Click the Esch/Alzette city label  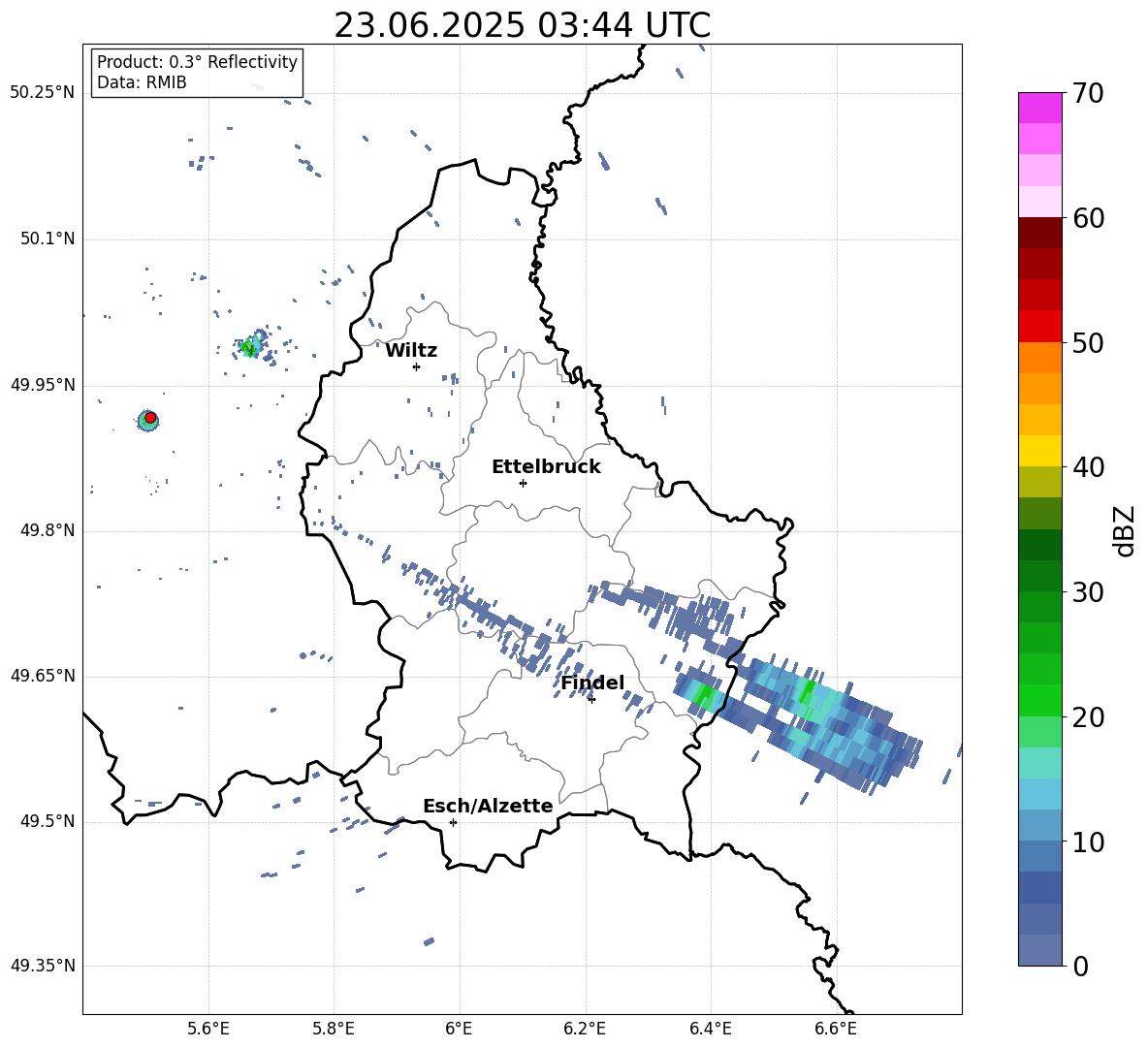(488, 806)
